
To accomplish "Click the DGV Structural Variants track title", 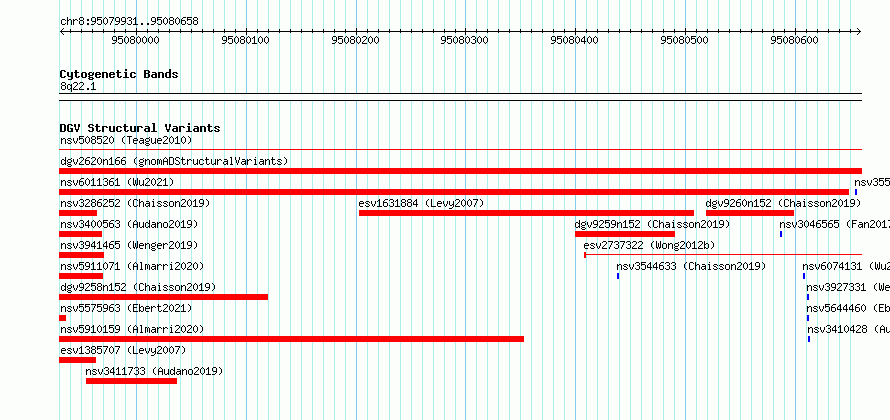I will coord(140,128).
